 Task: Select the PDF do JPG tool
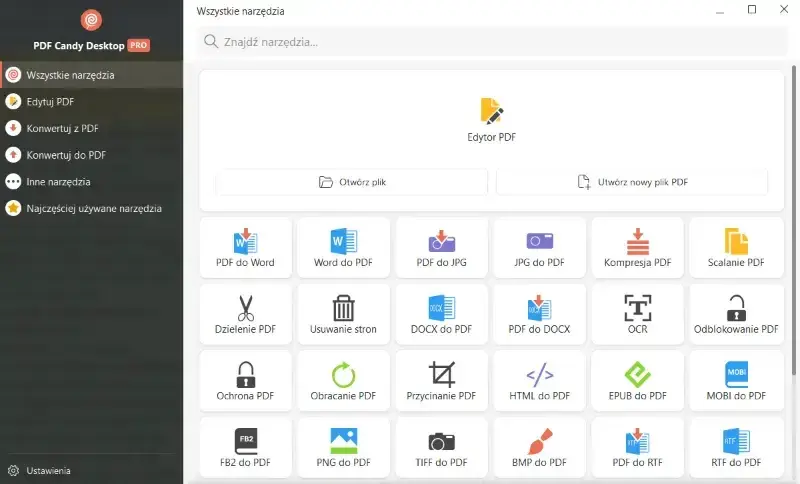pos(441,248)
